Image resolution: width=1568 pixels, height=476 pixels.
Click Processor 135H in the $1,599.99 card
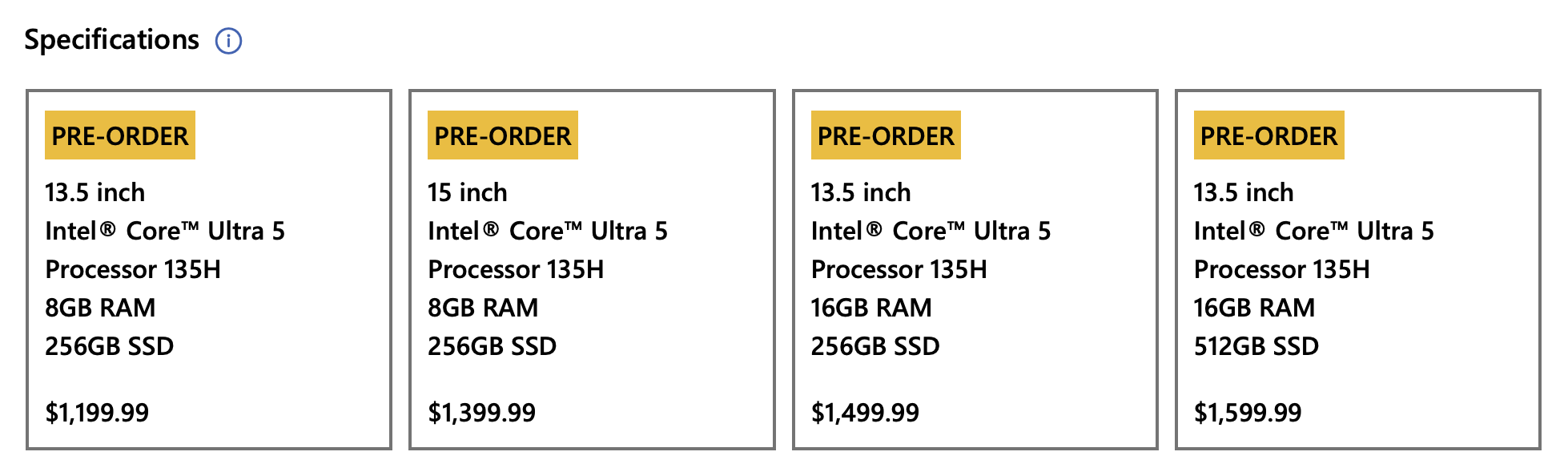(1281, 269)
